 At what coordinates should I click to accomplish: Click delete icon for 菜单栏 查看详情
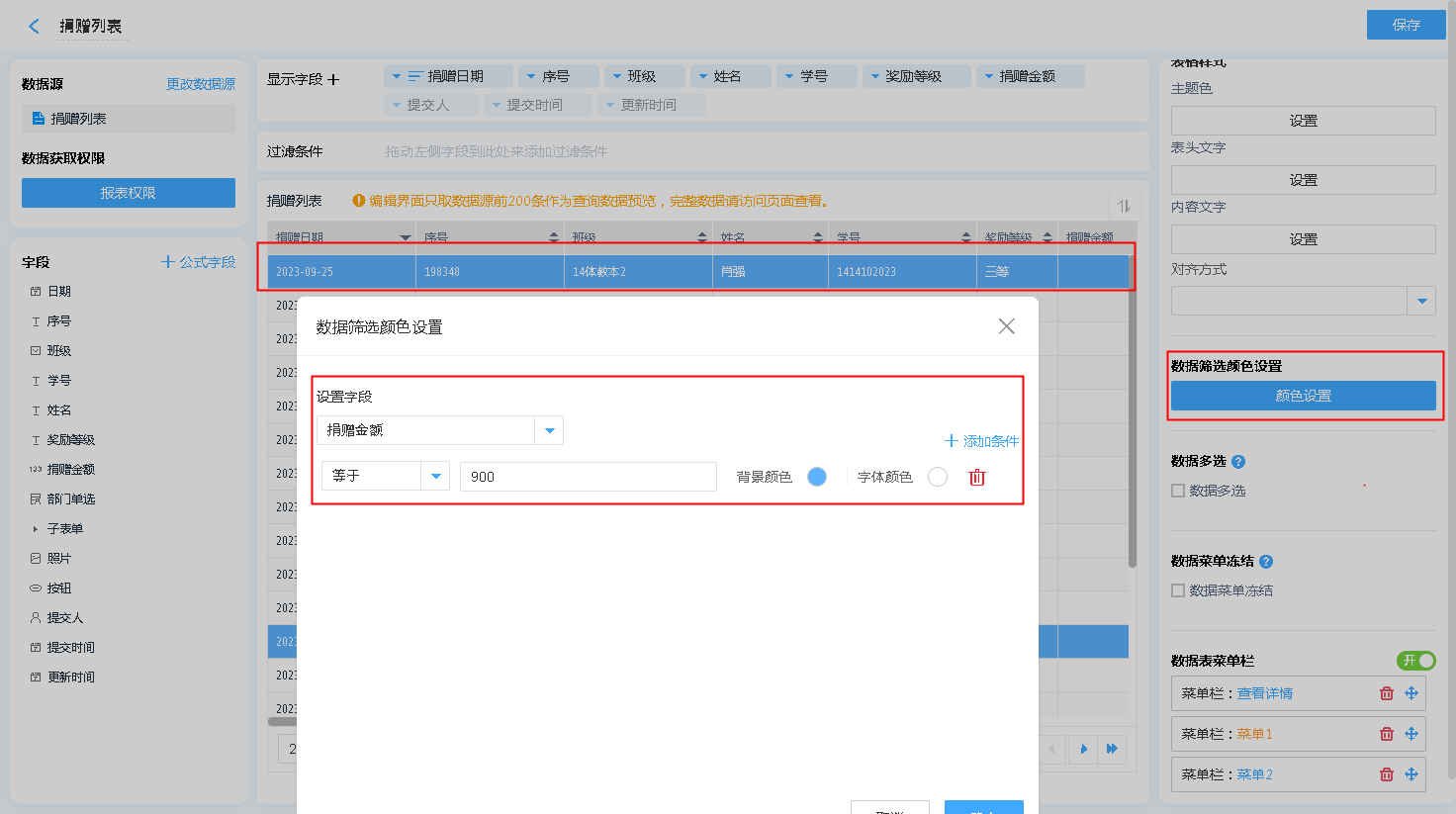coord(1386,693)
